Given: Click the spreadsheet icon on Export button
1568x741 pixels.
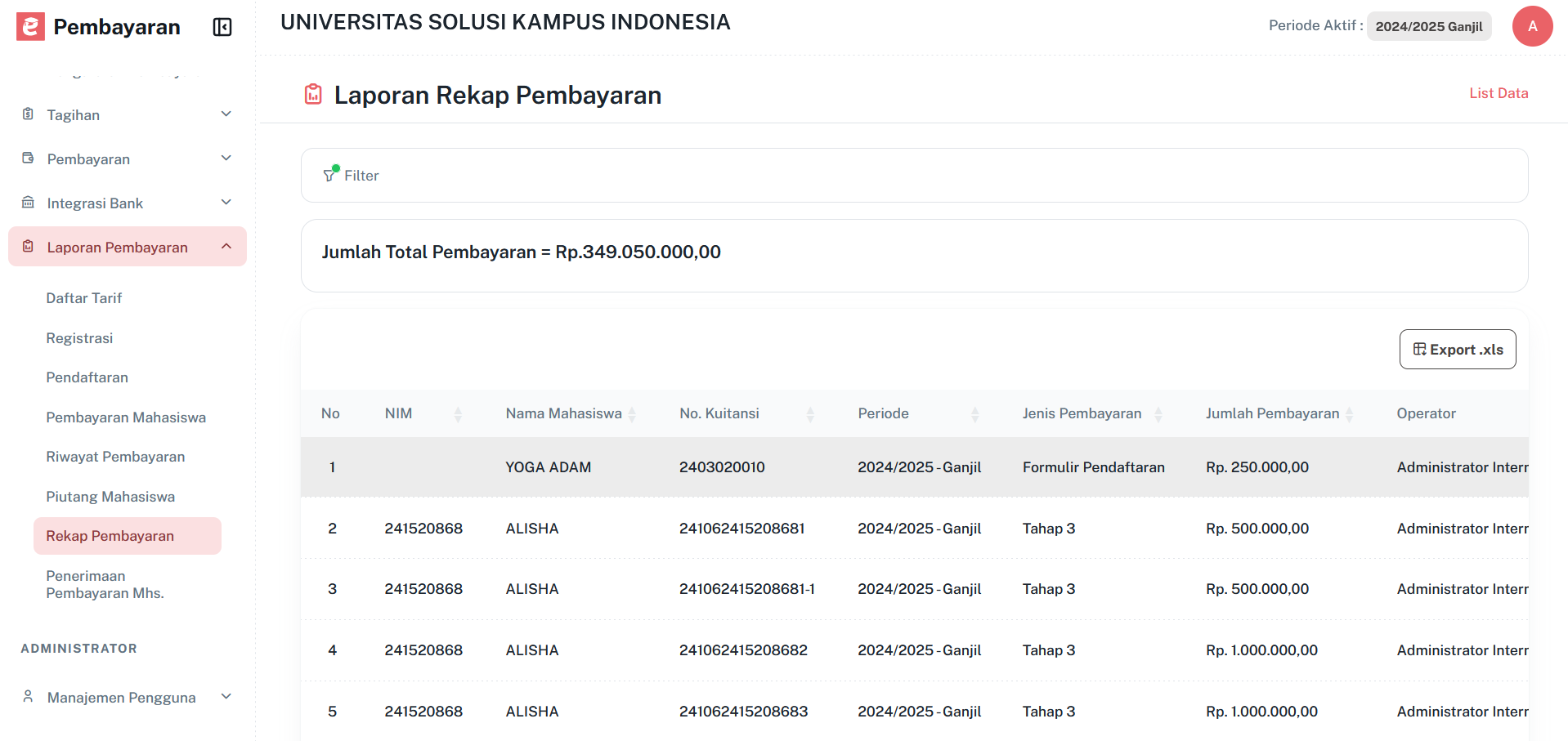Looking at the screenshot, I should (x=1419, y=349).
